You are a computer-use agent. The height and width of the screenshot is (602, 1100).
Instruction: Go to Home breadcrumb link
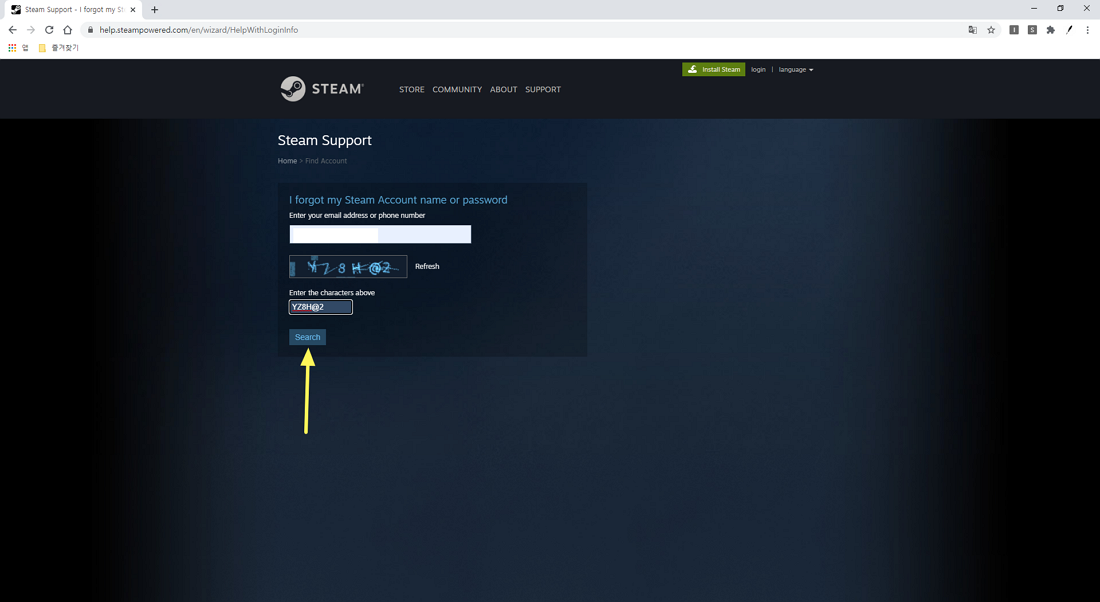click(x=287, y=161)
